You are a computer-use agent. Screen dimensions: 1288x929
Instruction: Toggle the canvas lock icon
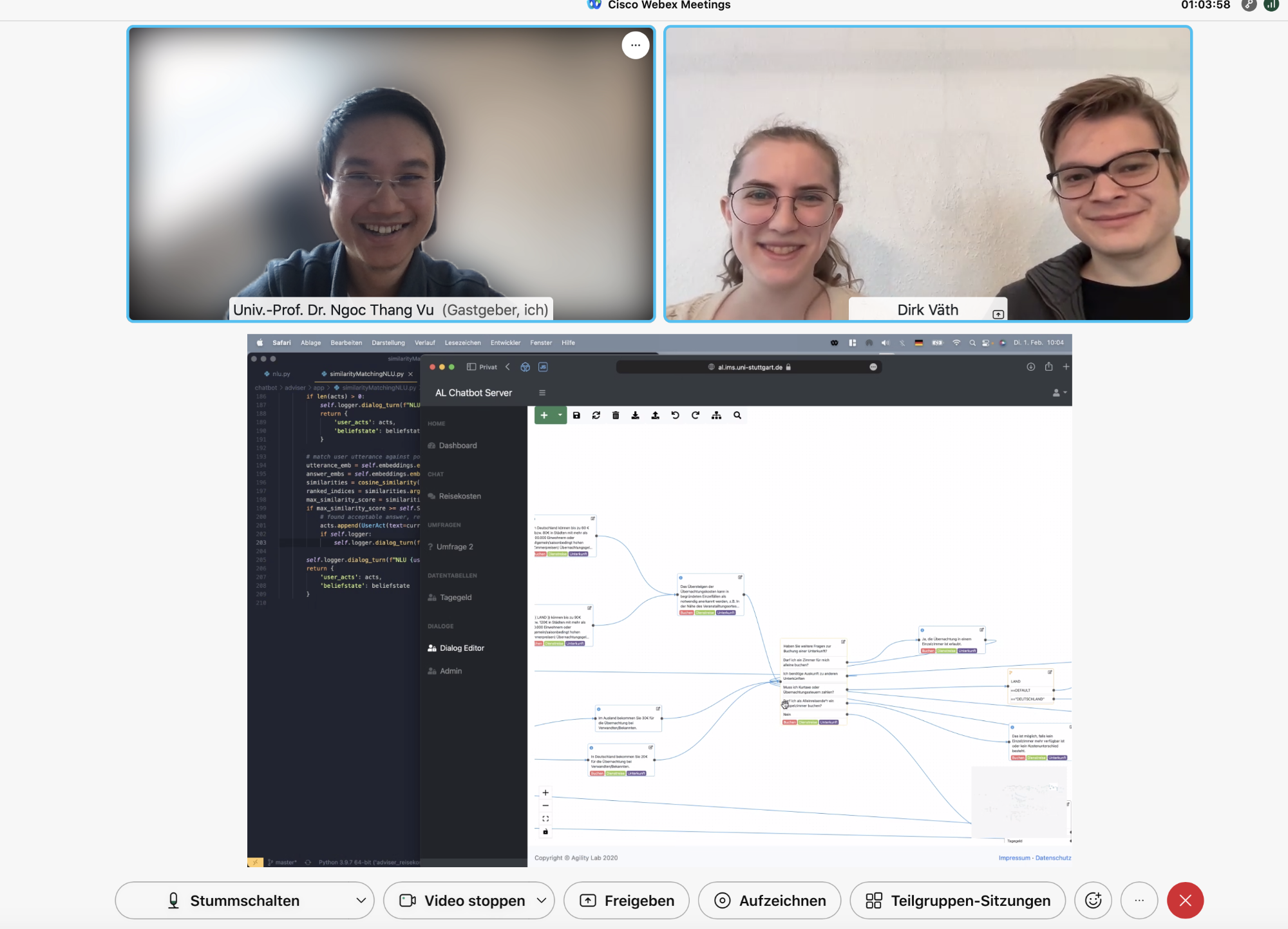coord(545,832)
